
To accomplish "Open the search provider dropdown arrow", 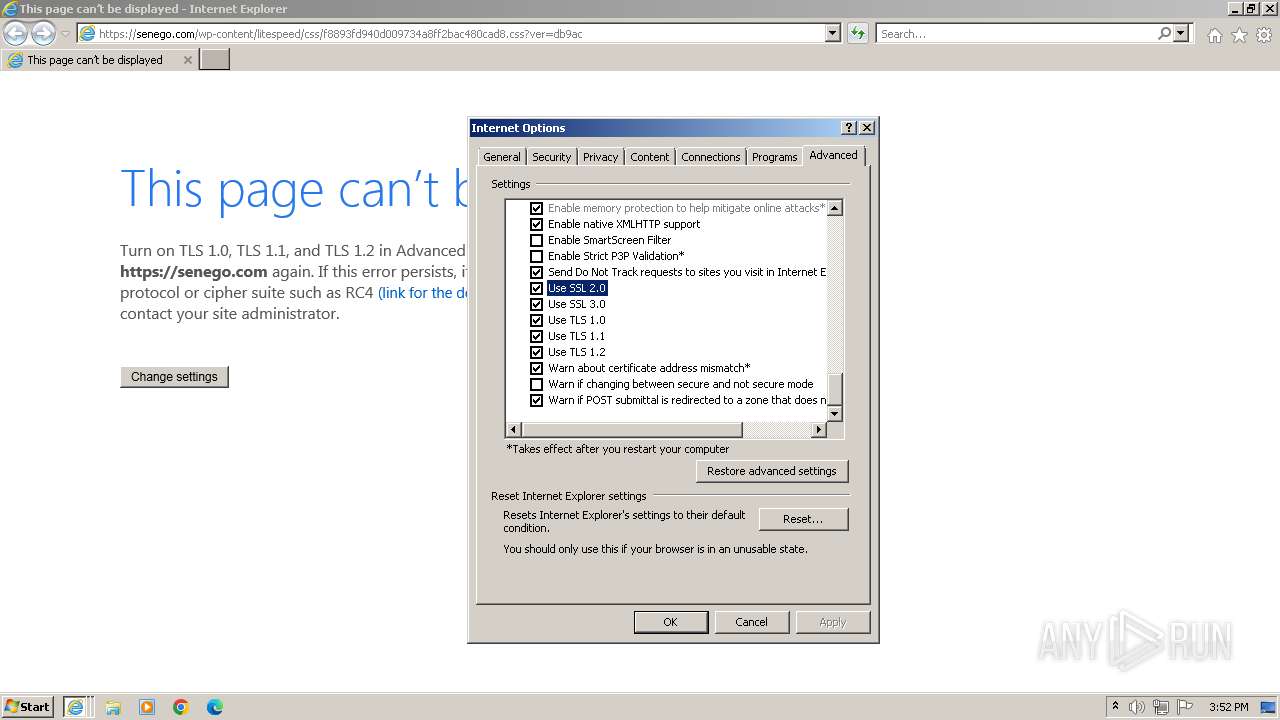I will tap(1181, 33).
